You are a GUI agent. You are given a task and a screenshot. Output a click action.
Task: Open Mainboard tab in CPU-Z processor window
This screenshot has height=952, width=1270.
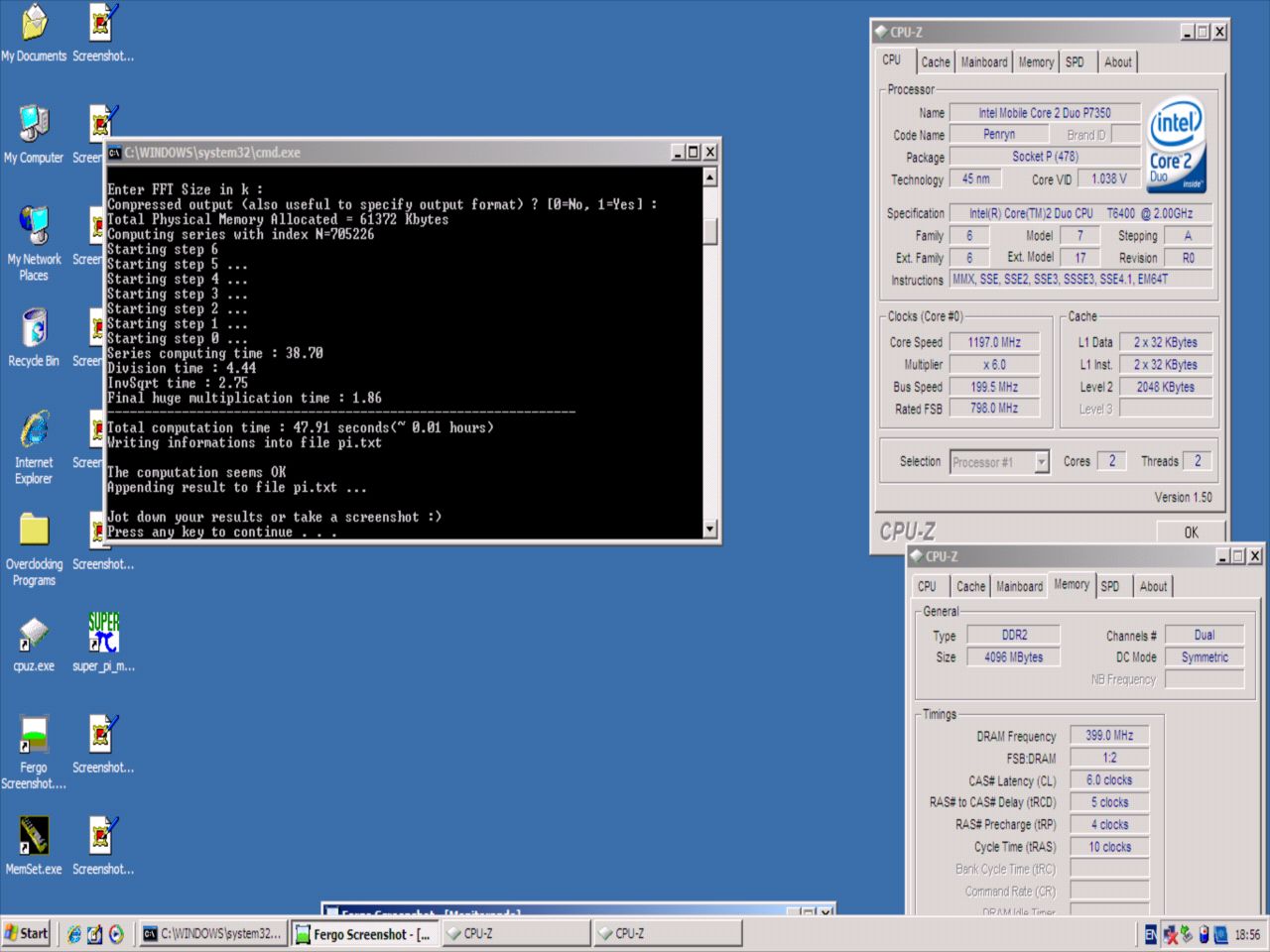pyautogui.click(x=984, y=61)
